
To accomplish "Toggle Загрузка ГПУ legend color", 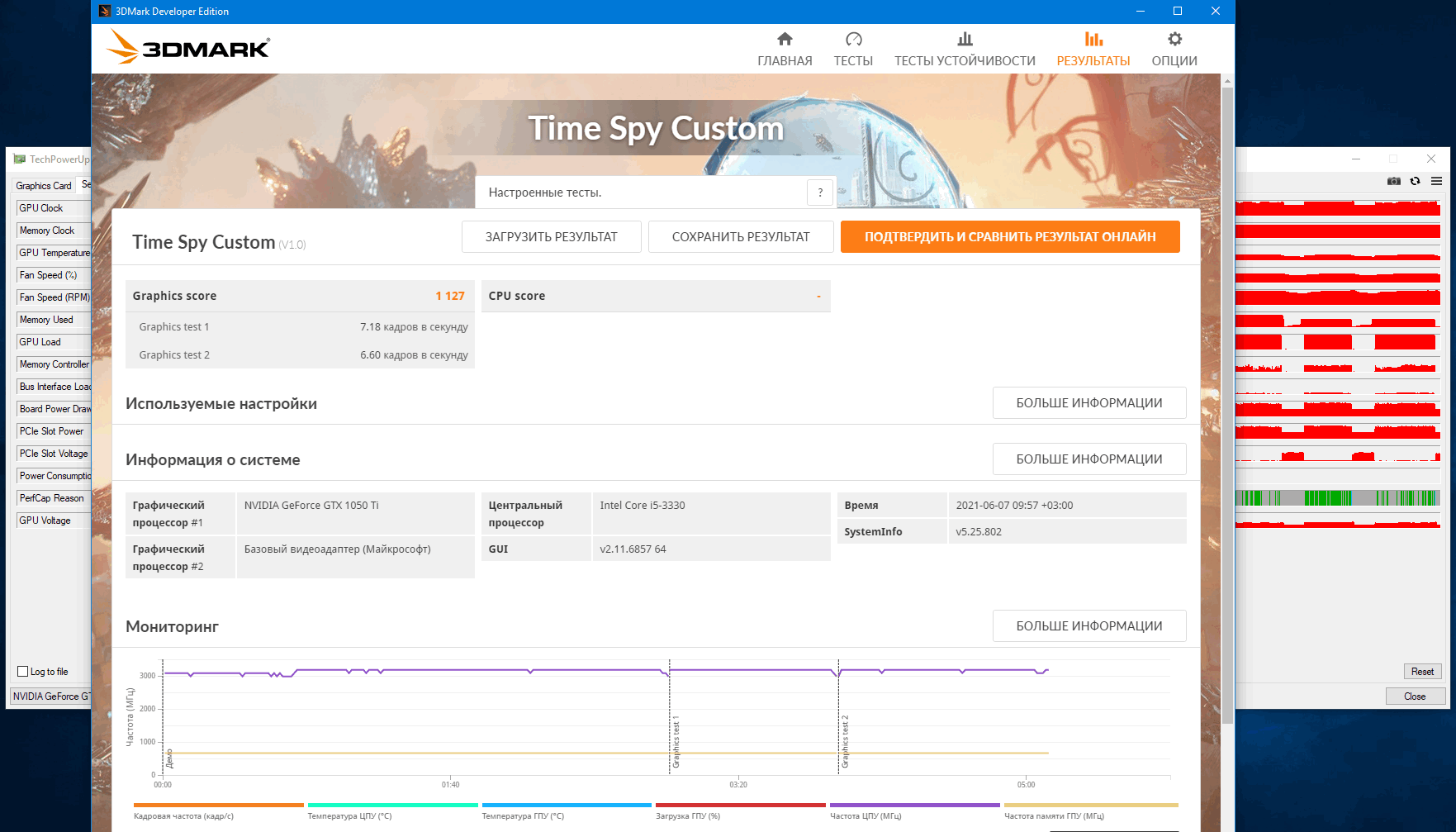I will [741, 805].
